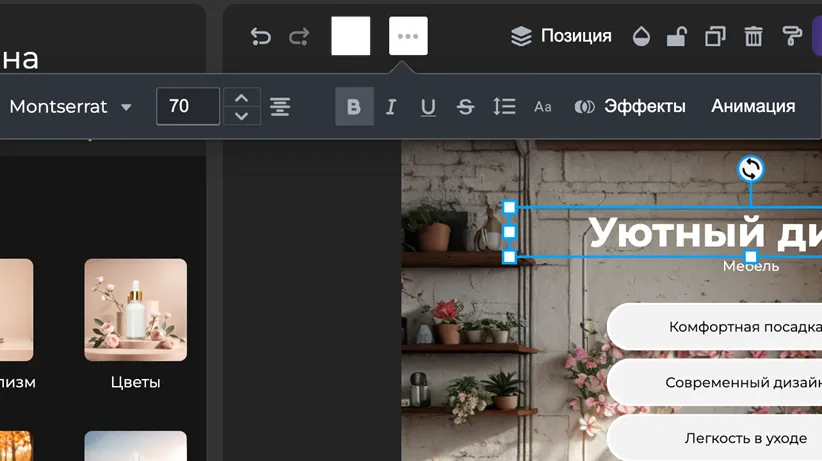
Task: Open the Эффекты text effects panel
Action: pyautogui.click(x=630, y=106)
